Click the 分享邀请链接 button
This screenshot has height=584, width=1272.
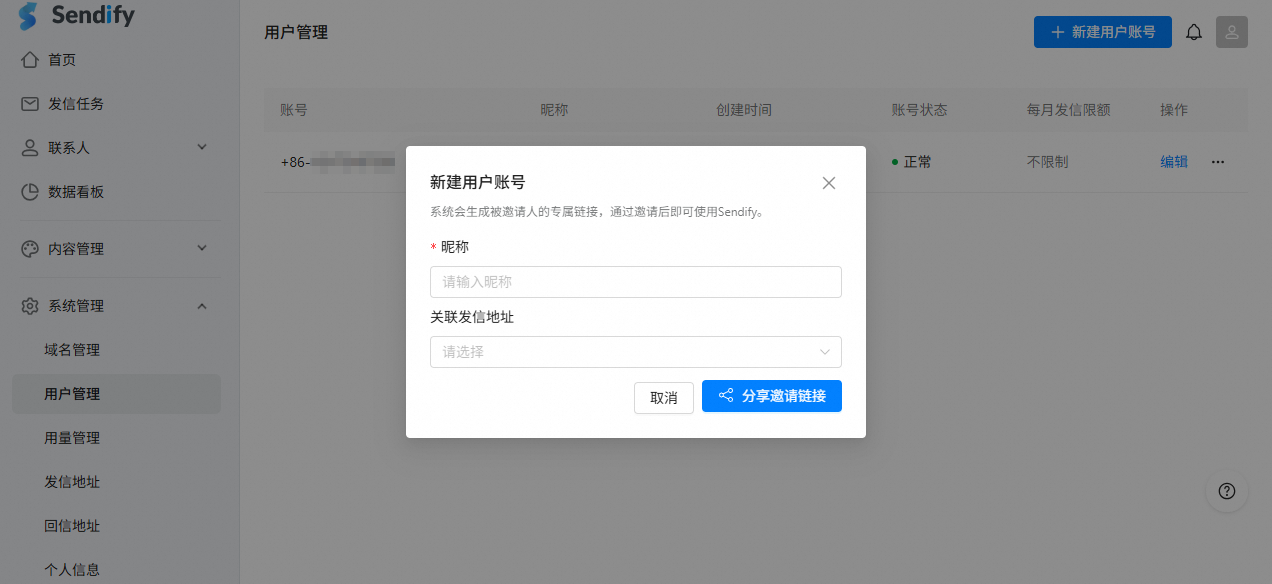772,396
